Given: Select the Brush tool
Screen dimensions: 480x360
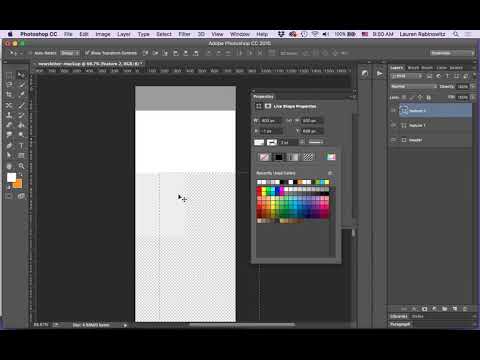Looking at the screenshot, I should coord(21,105).
